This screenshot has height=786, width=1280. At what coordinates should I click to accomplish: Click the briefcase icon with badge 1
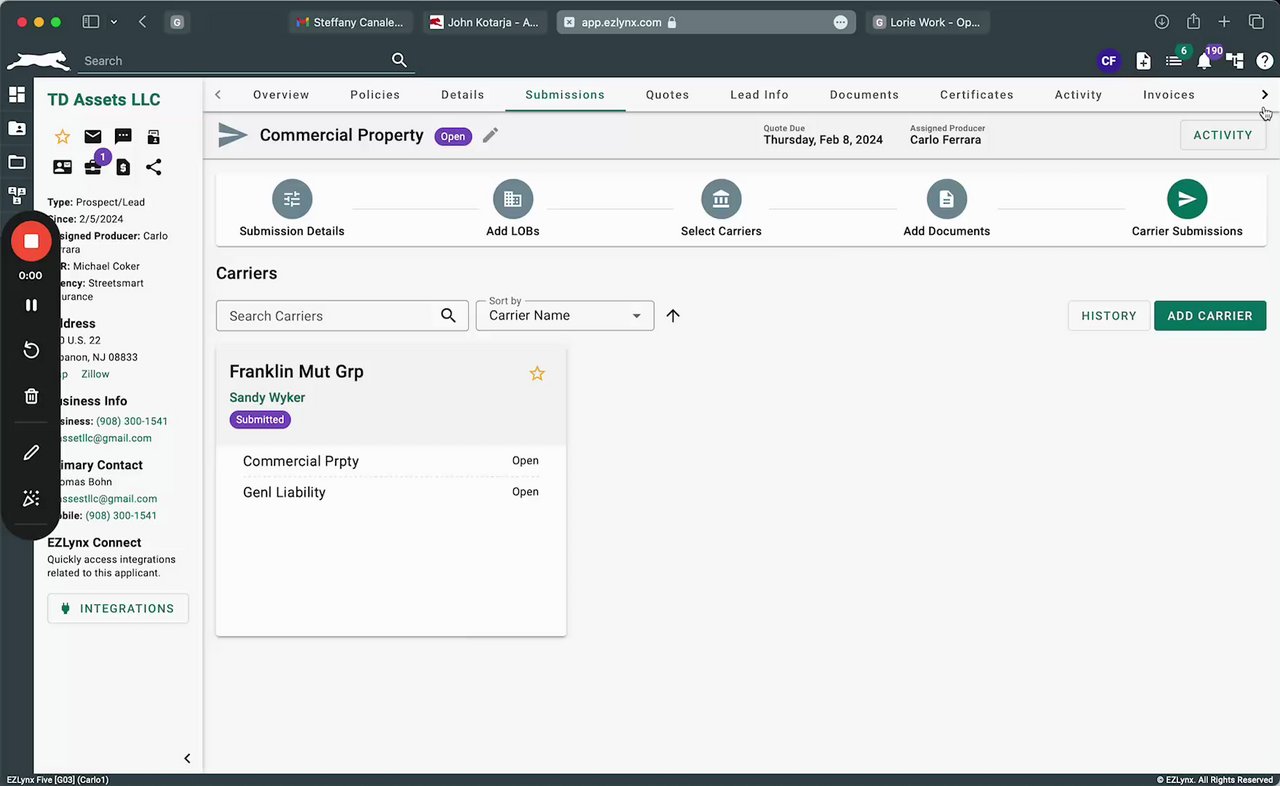coord(93,167)
